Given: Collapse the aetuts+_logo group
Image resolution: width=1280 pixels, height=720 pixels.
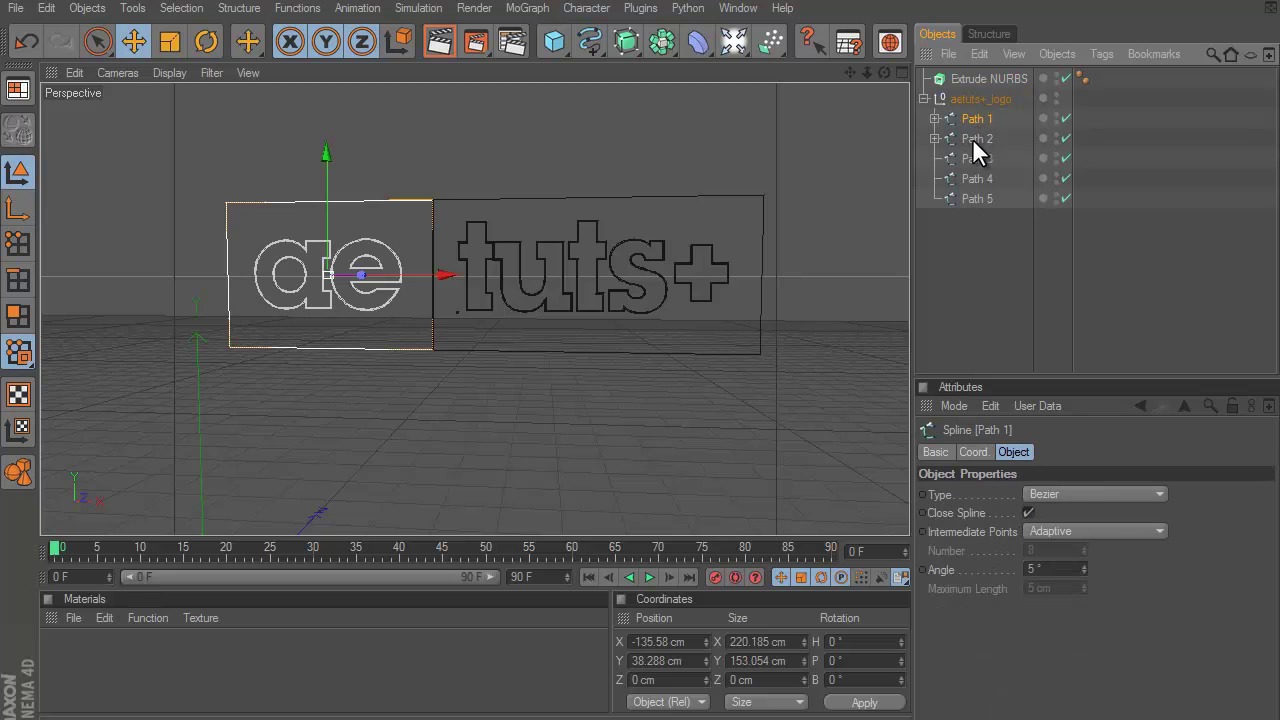Looking at the screenshot, I should click(924, 99).
